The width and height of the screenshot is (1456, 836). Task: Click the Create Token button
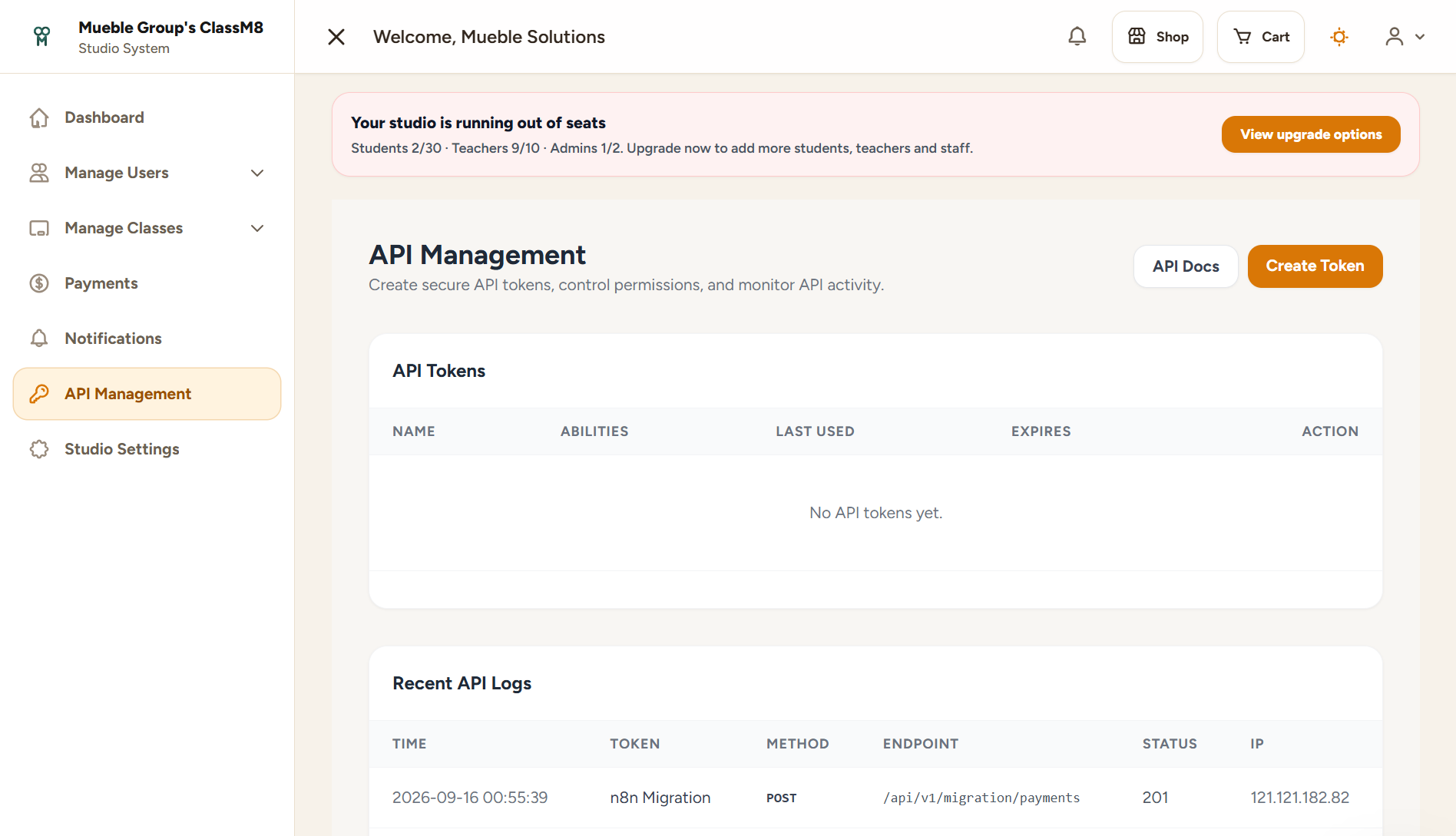(1315, 266)
